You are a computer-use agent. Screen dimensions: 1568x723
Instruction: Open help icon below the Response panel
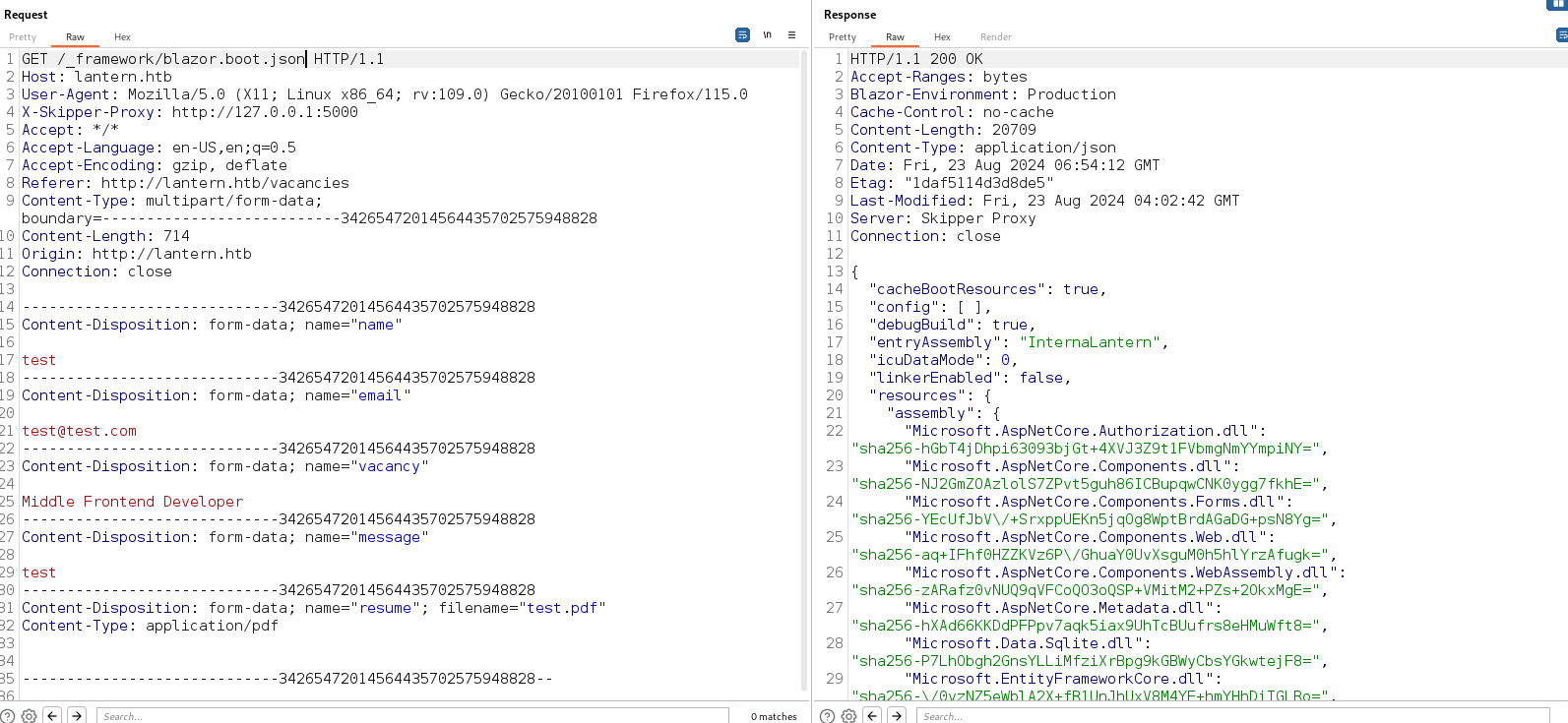pyautogui.click(x=828, y=716)
